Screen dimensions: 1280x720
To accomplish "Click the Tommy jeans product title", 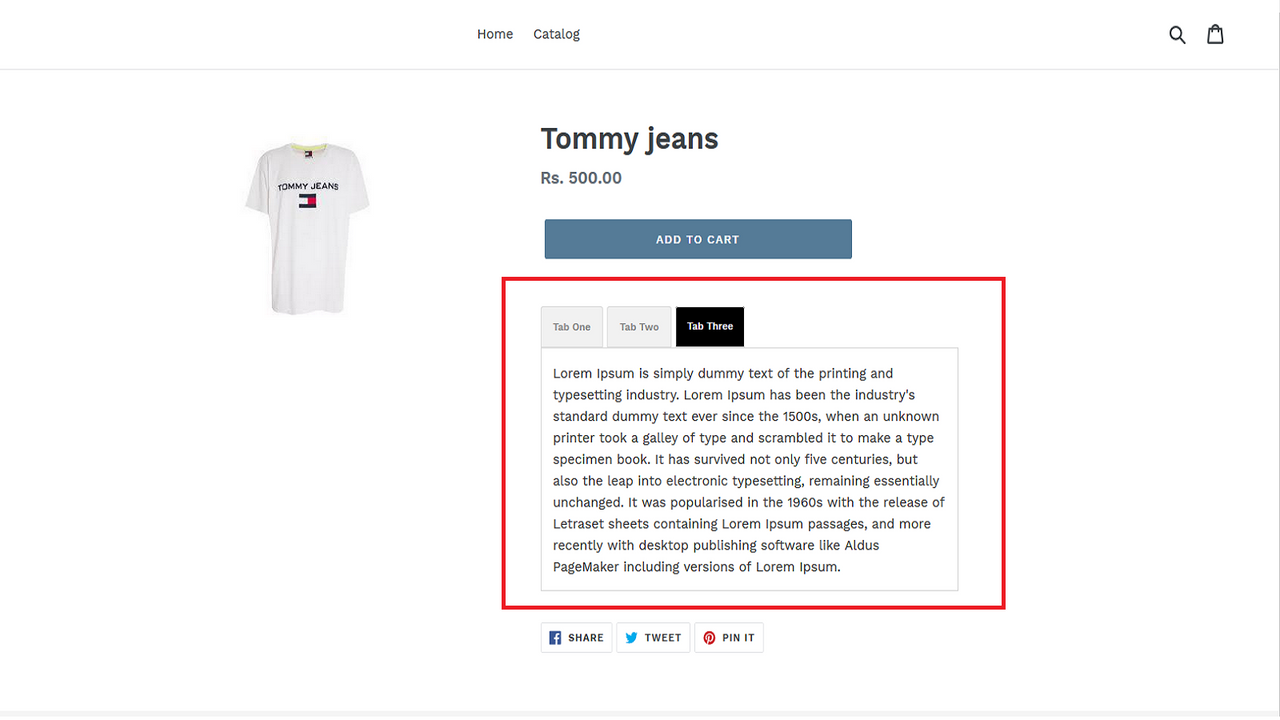I will pyautogui.click(x=628, y=139).
